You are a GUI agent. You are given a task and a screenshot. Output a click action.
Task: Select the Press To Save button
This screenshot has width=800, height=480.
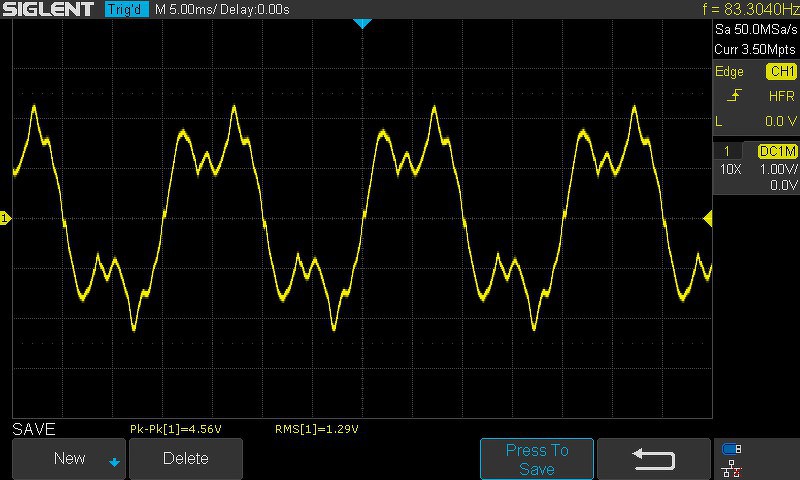537,459
